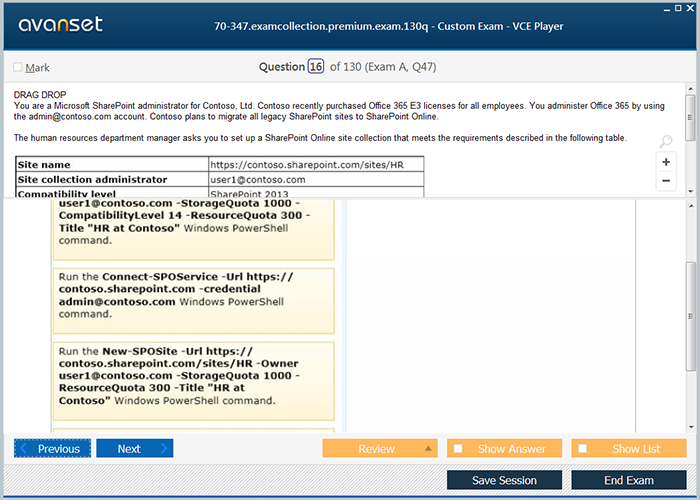Click the question pane scrollbar thumb
This screenshot has height=500, width=700.
691,118
